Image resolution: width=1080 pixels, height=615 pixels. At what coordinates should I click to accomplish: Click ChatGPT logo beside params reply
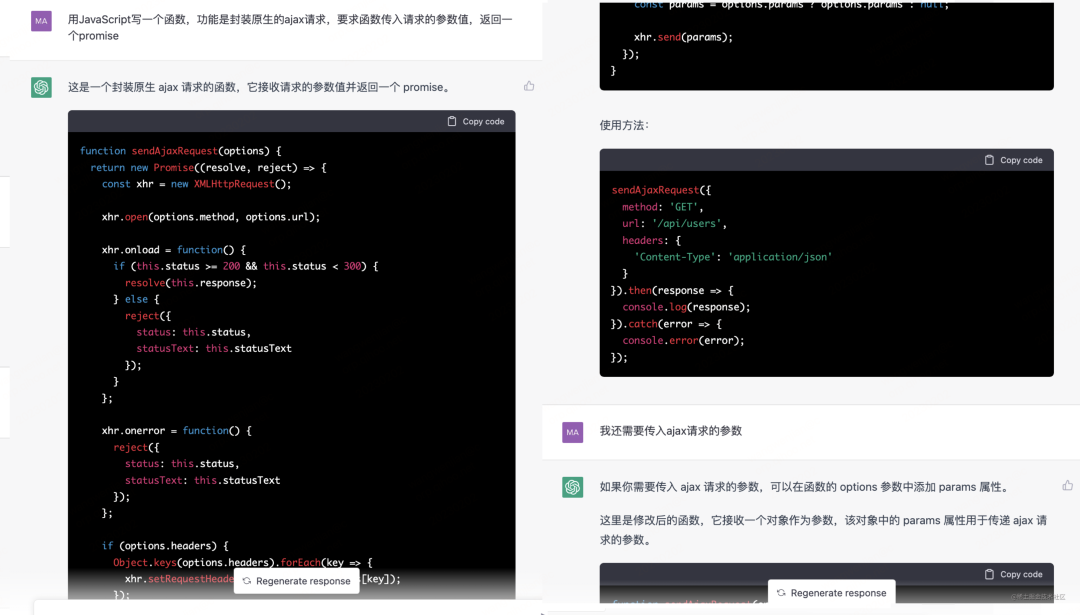tap(572, 487)
